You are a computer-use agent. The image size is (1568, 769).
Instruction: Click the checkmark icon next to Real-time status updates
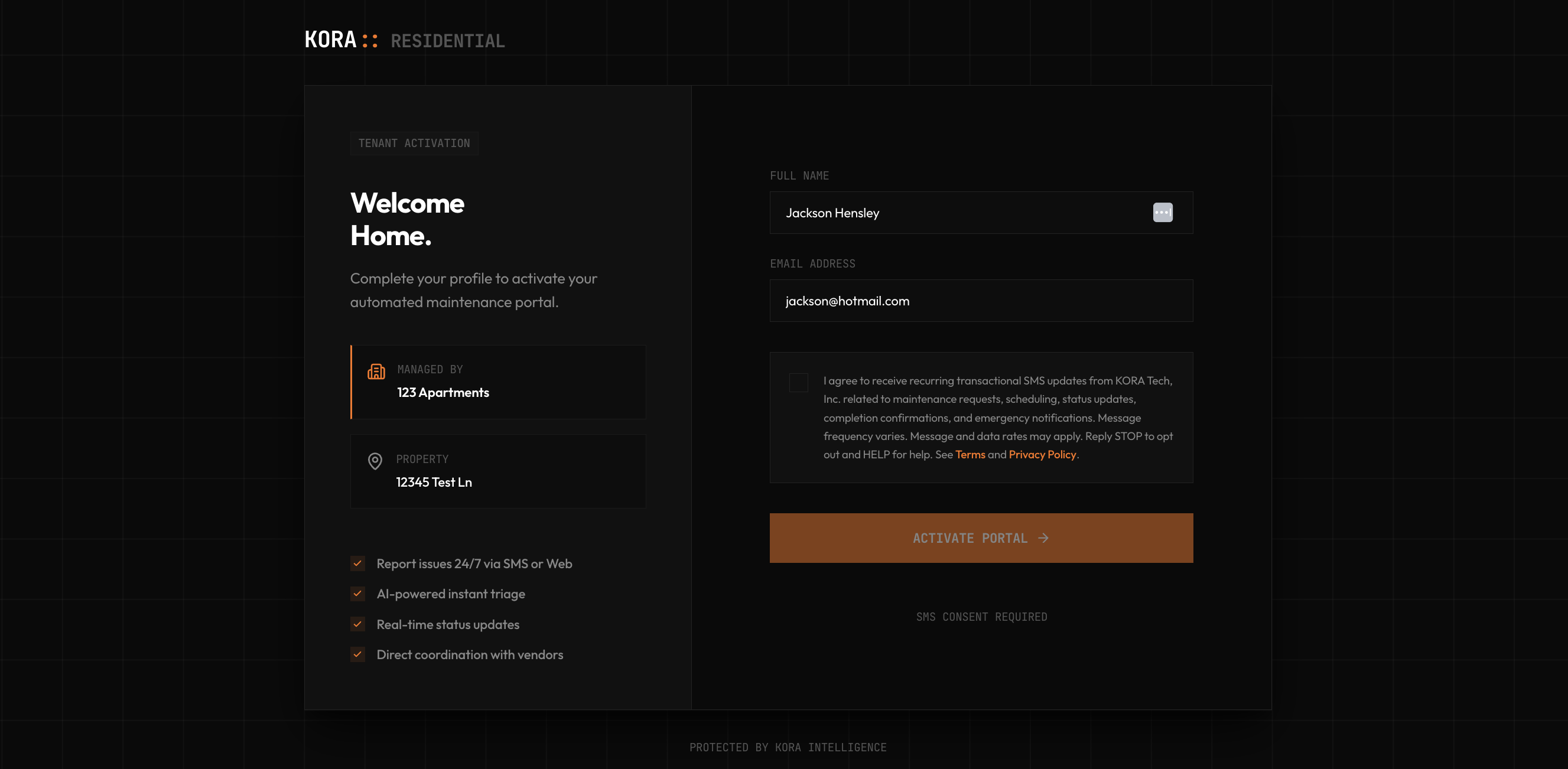(357, 624)
